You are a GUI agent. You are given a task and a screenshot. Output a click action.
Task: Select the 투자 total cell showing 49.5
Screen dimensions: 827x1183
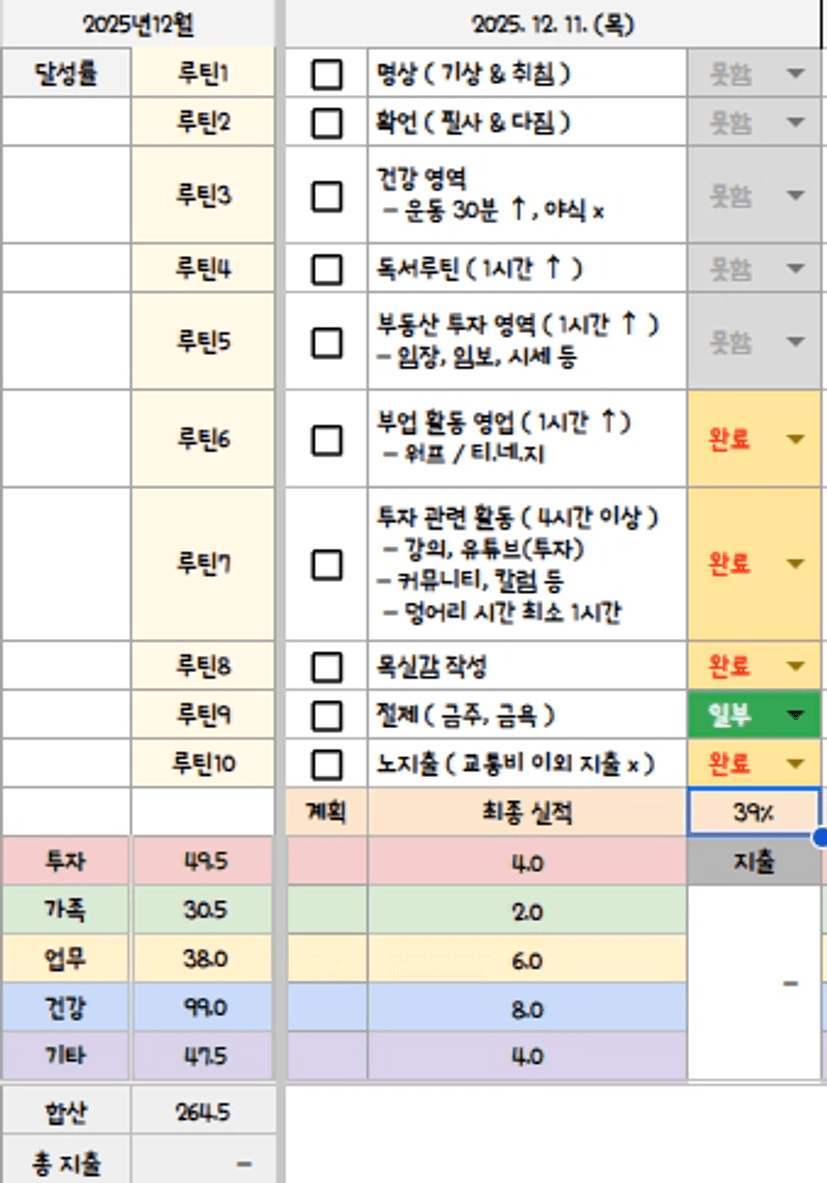[x=204, y=862]
